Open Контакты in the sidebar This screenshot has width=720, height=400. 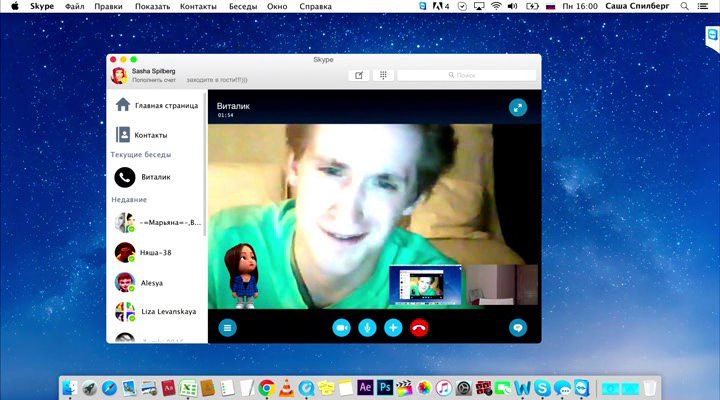click(150, 134)
